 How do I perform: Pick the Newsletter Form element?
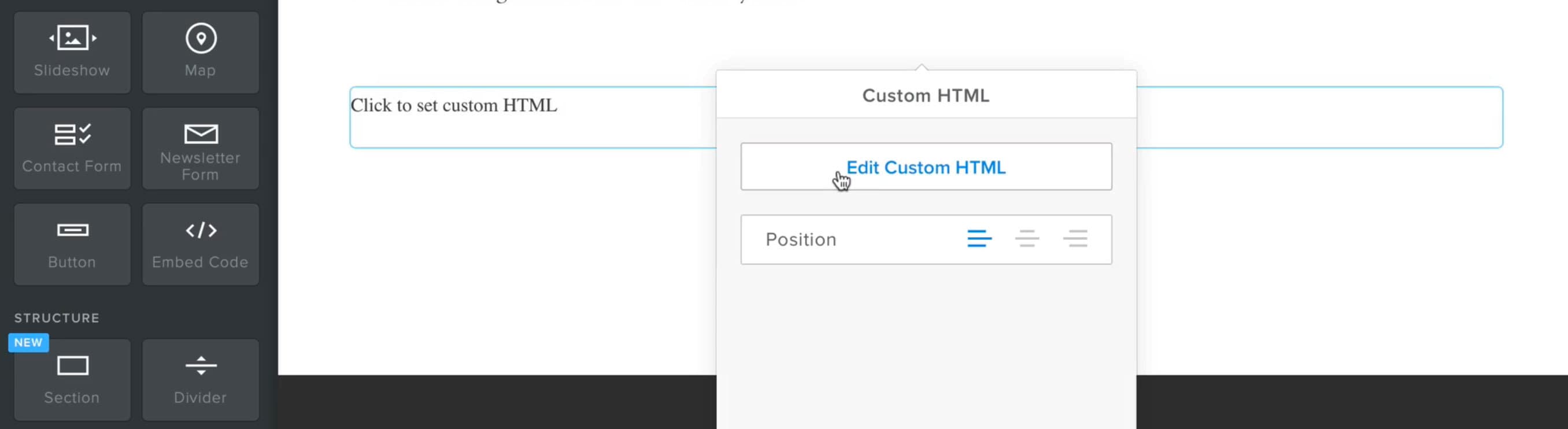[x=200, y=149]
